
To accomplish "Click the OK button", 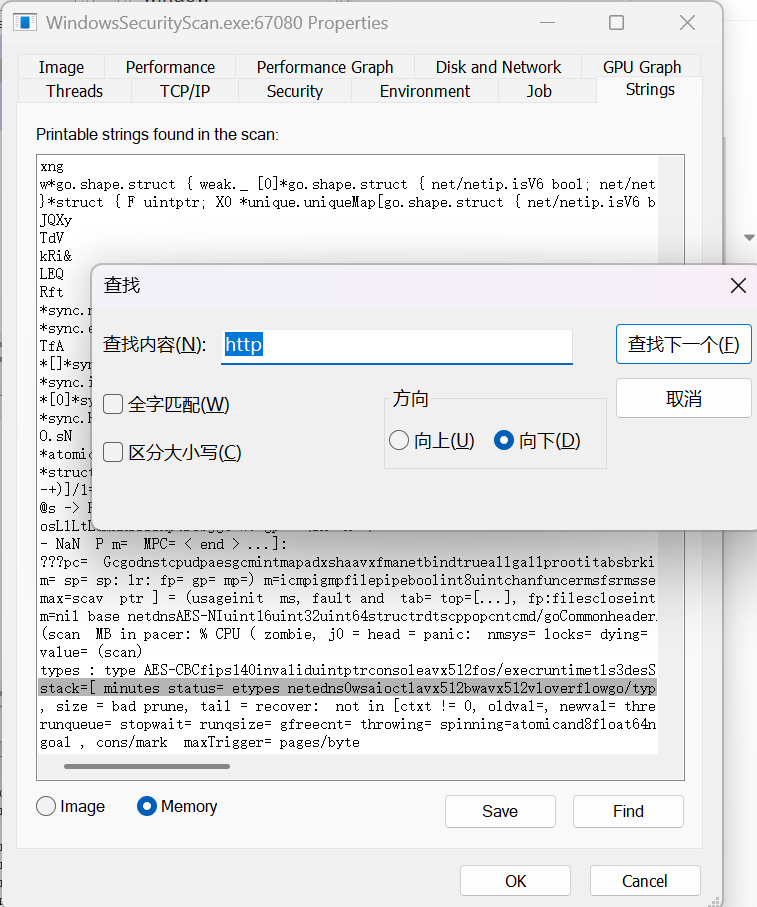I will 515,881.
